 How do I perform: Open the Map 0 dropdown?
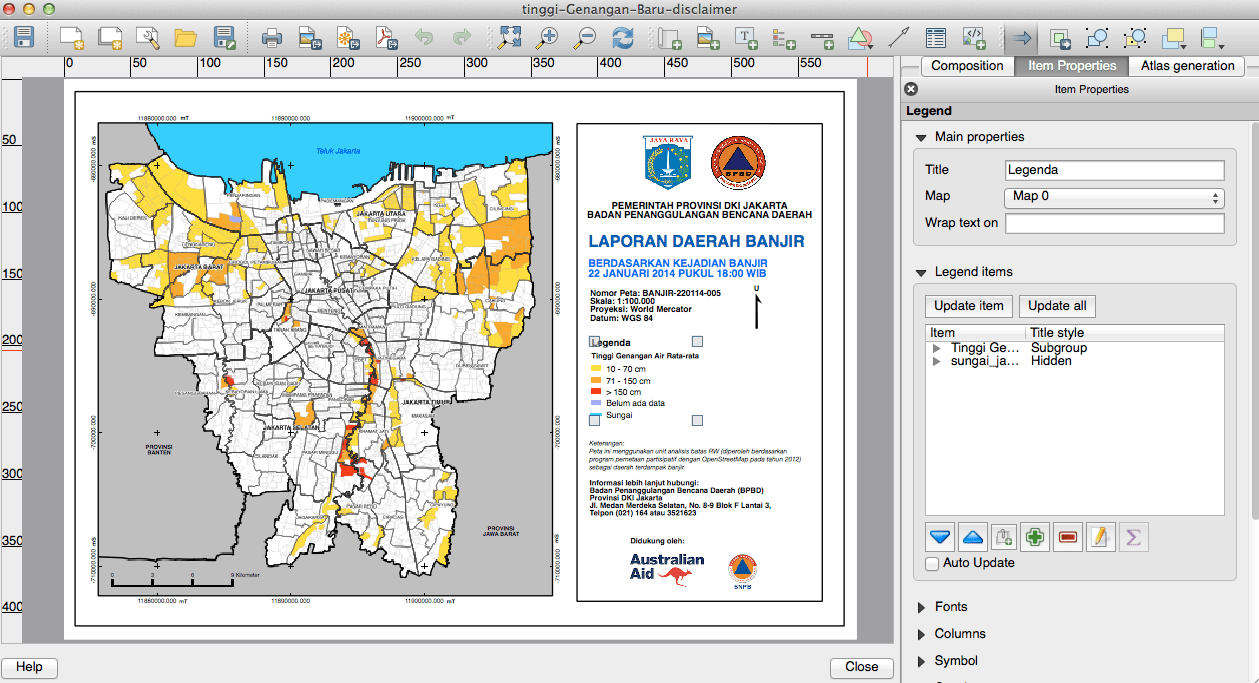click(x=1114, y=196)
